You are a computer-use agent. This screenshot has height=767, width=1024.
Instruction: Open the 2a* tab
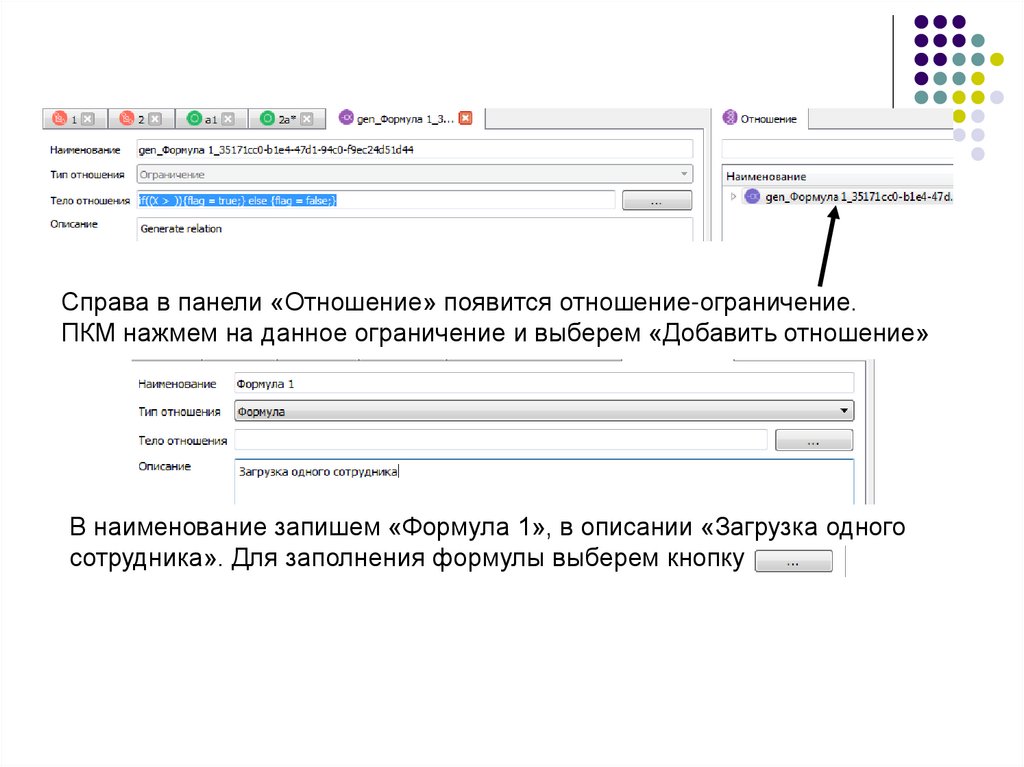click(287, 119)
